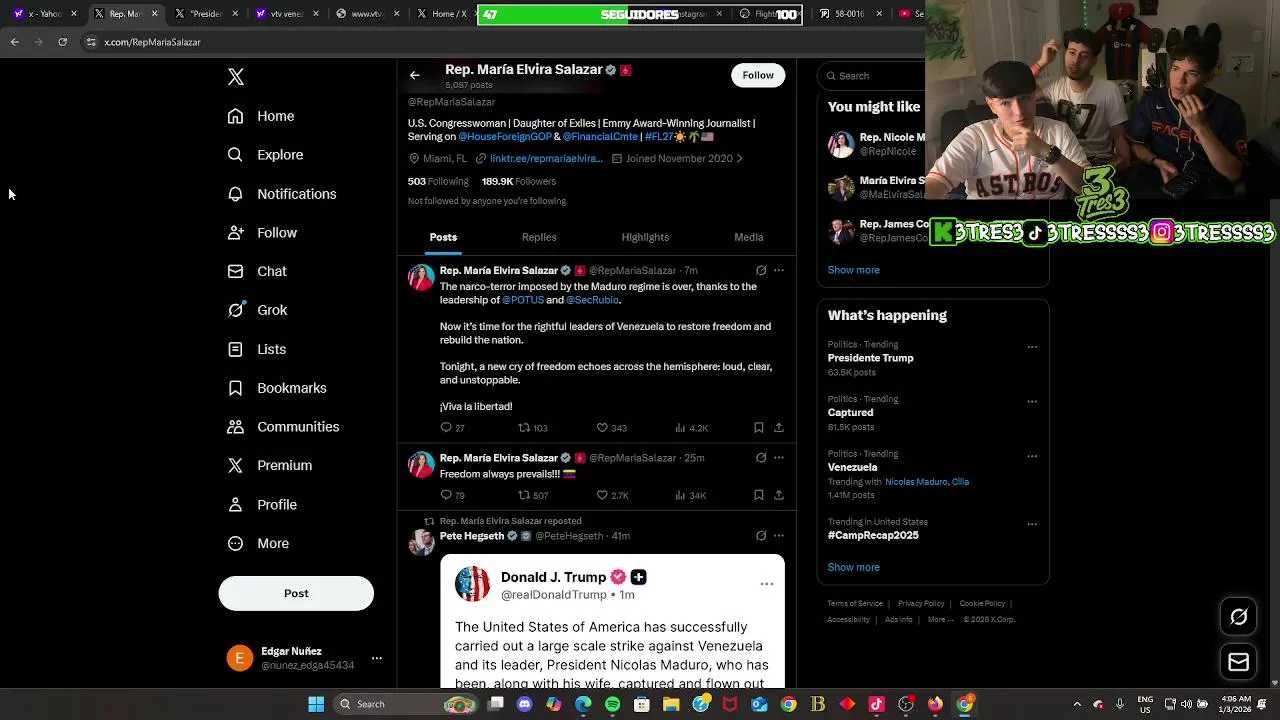Bookmark the Freedom always prevails post

[x=759, y=495]
